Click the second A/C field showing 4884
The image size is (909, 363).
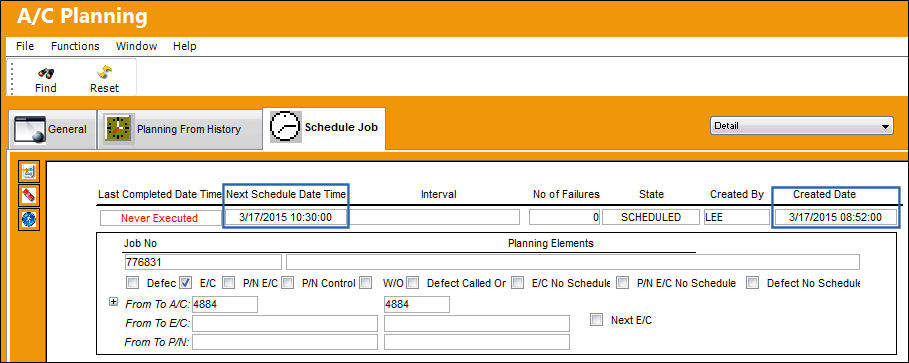tap(417, 304)
